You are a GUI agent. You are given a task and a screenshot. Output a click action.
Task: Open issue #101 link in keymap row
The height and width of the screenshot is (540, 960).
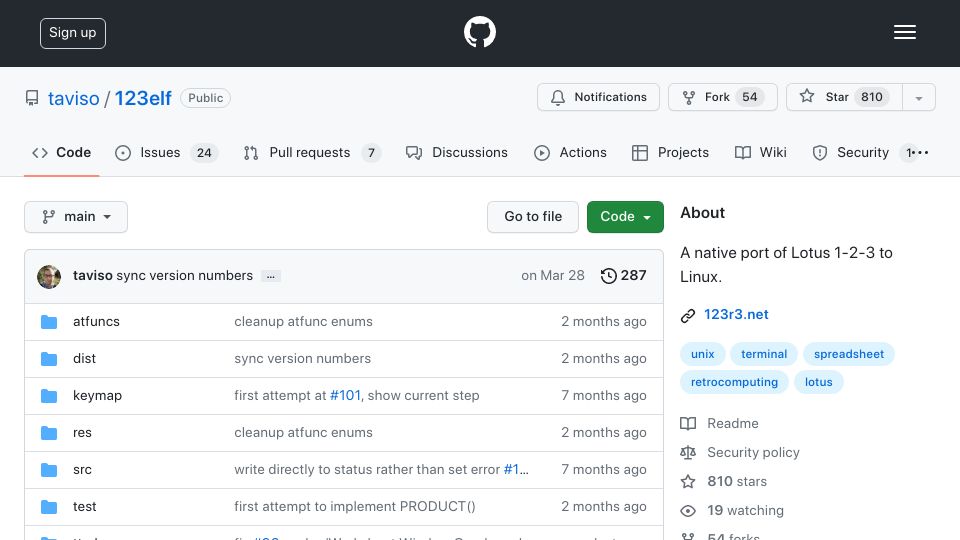point(345,396)
